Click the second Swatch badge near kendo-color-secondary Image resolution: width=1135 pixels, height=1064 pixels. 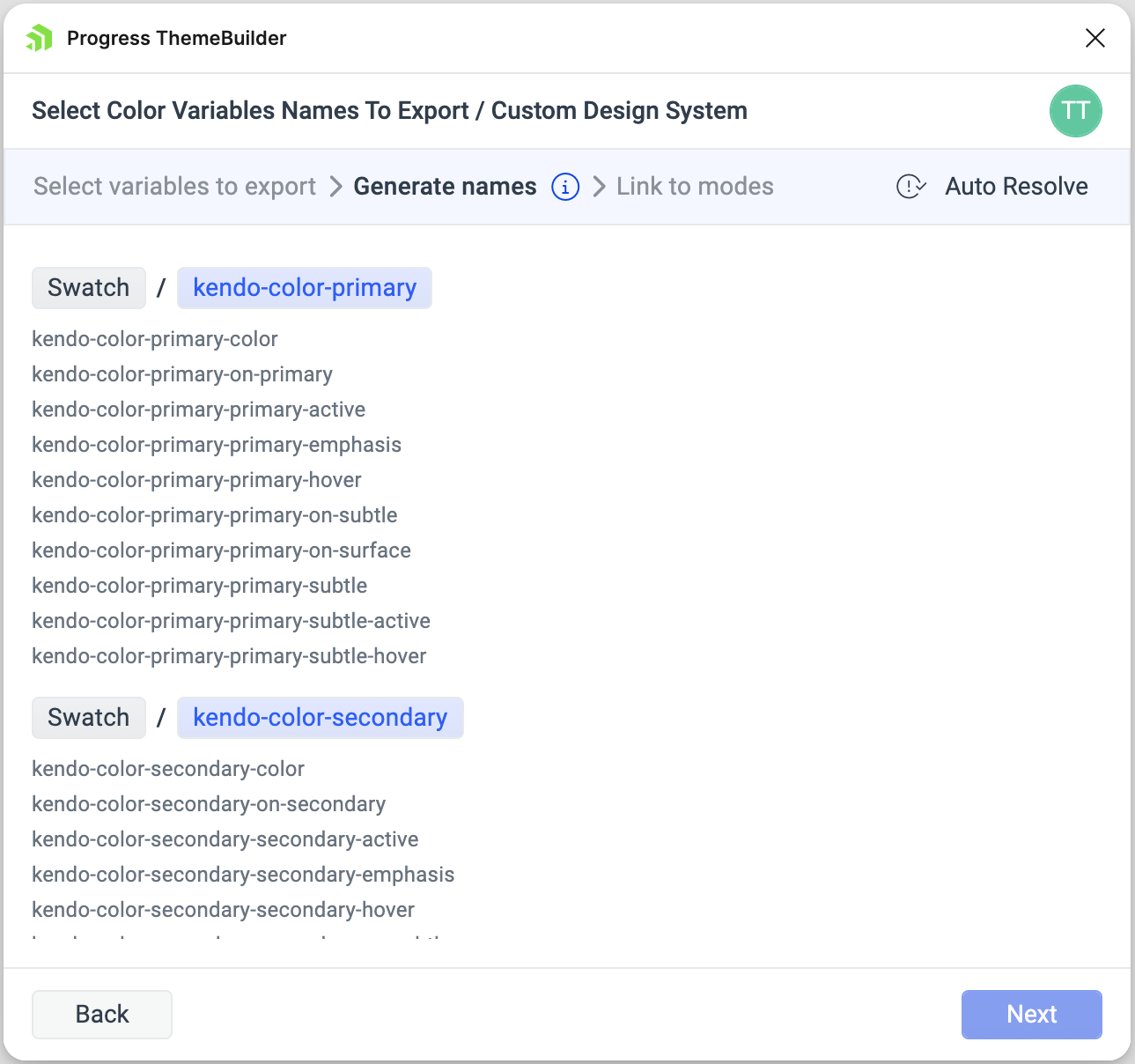[x=88, y=718]
